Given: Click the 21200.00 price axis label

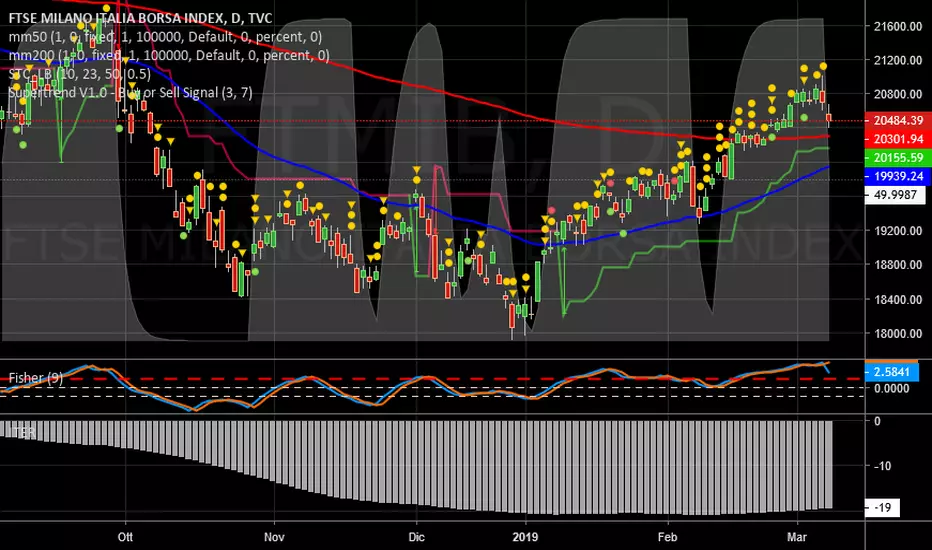Looking at the screenshot, I should pyautogui.click(x=898, y=60).
